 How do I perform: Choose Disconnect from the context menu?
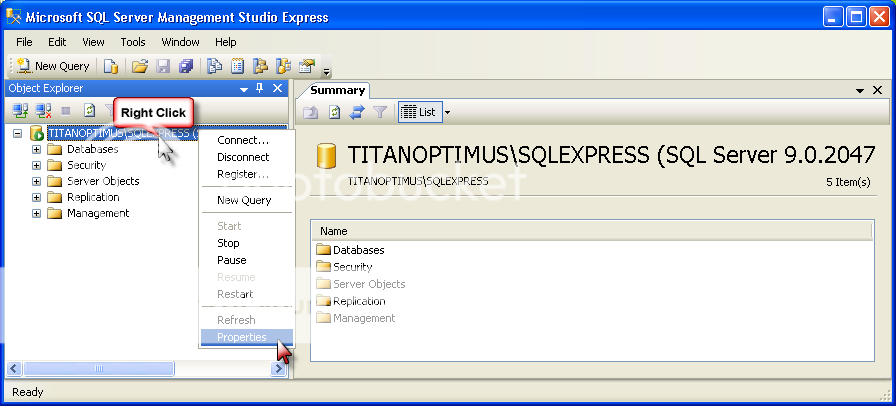point(246,157)
